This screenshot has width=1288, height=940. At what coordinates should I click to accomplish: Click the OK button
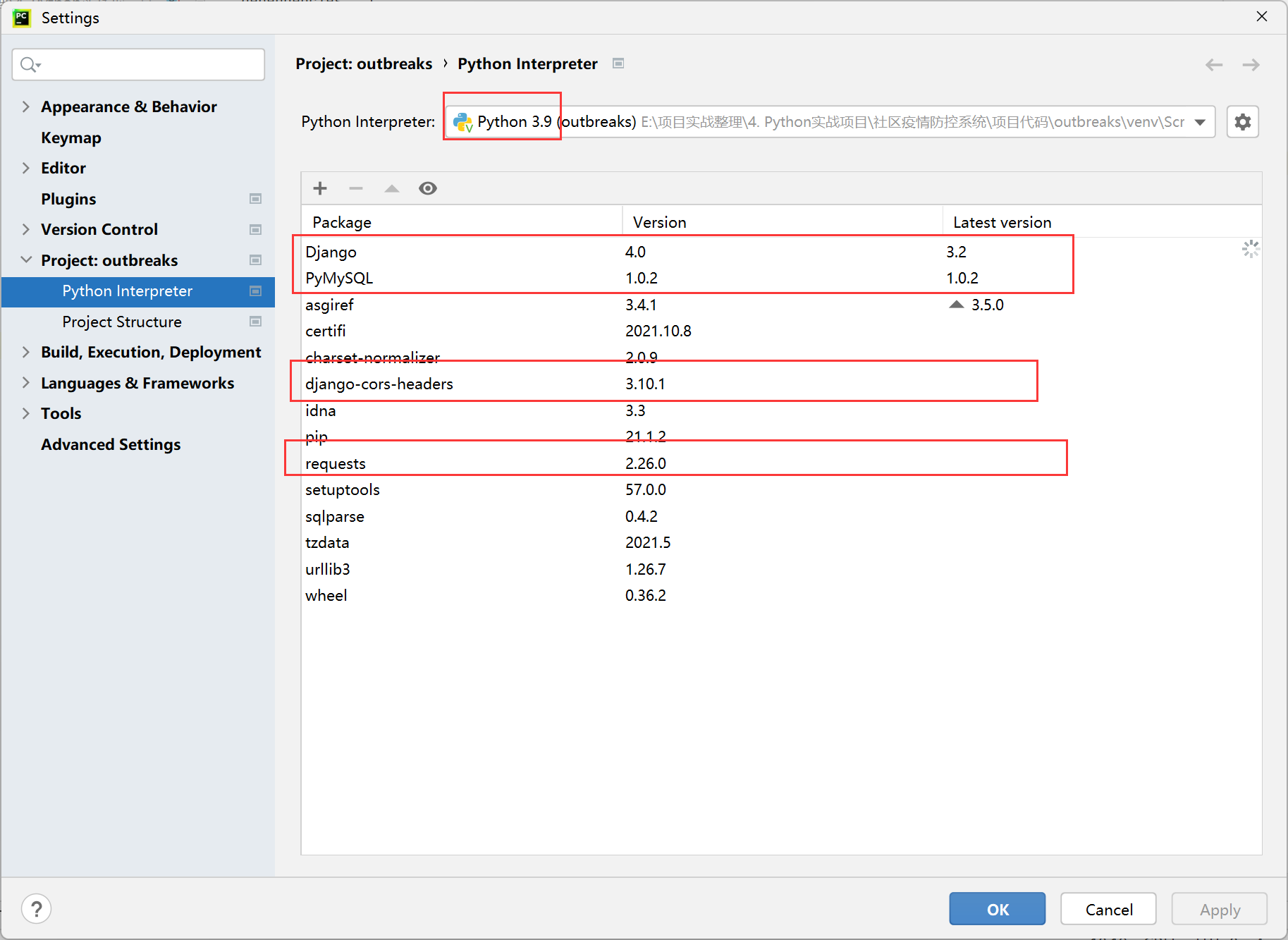[998, 909]
